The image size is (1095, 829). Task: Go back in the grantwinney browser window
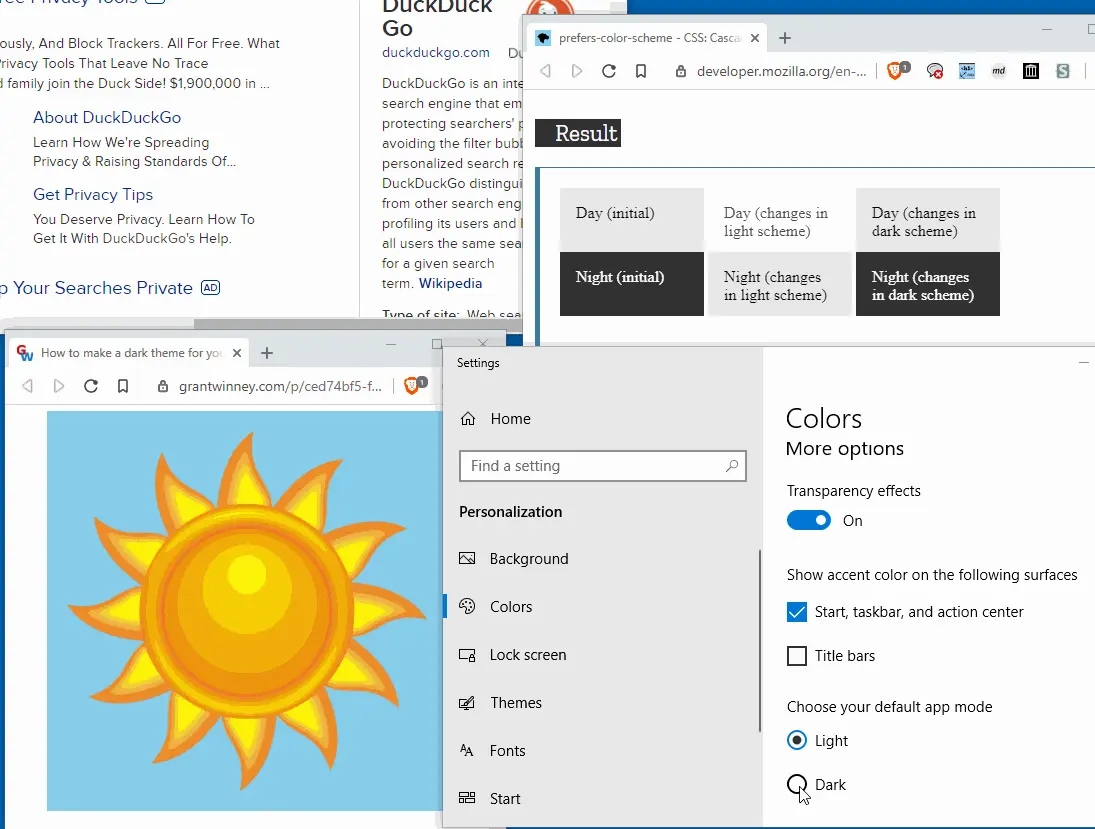coord(27,386)
